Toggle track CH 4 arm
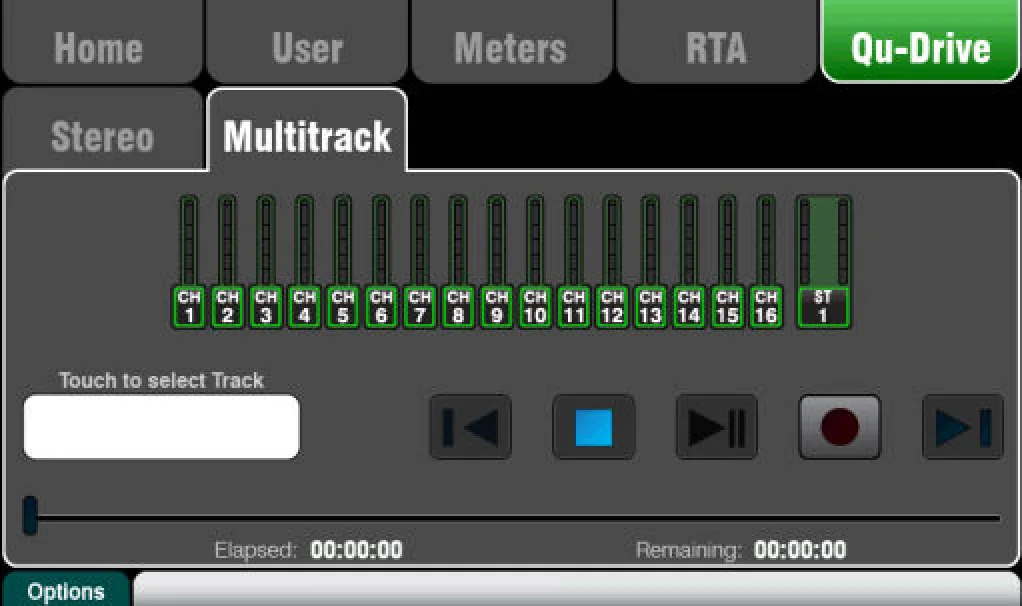Viewport: 1022px width, 606px height. (304, 306)
